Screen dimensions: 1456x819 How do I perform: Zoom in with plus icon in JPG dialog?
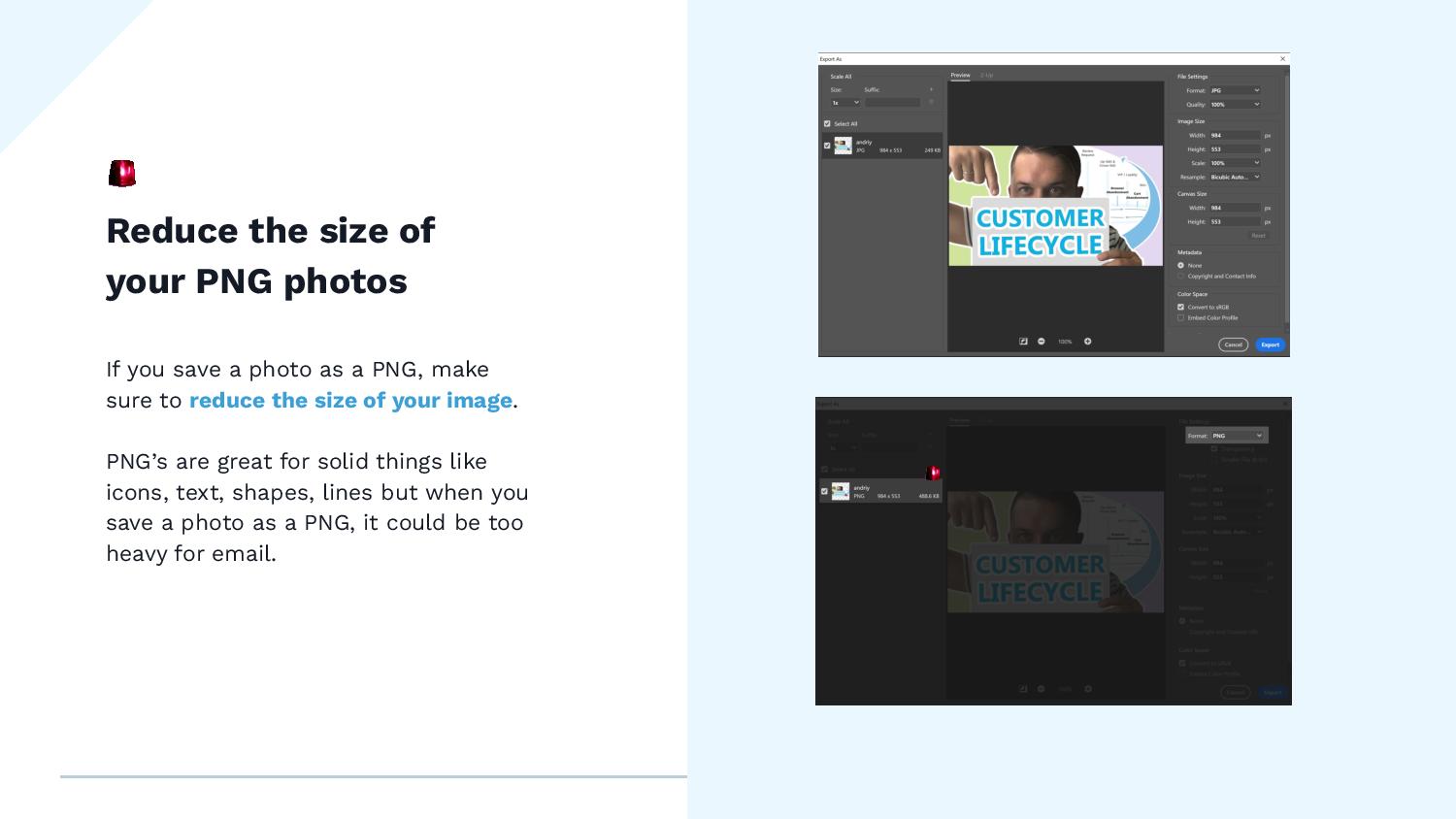(1087, 342)
